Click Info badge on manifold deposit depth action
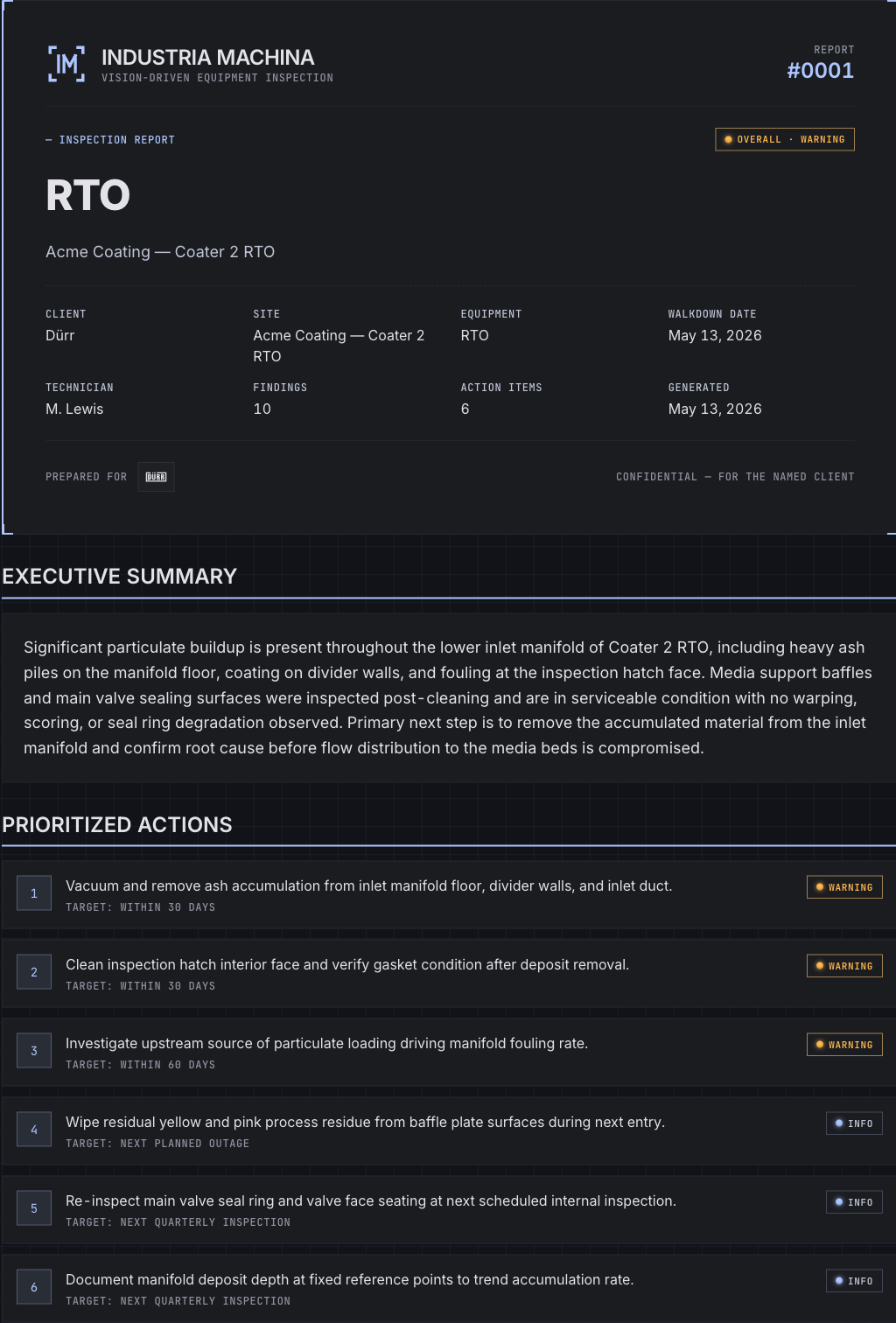 854,1281
